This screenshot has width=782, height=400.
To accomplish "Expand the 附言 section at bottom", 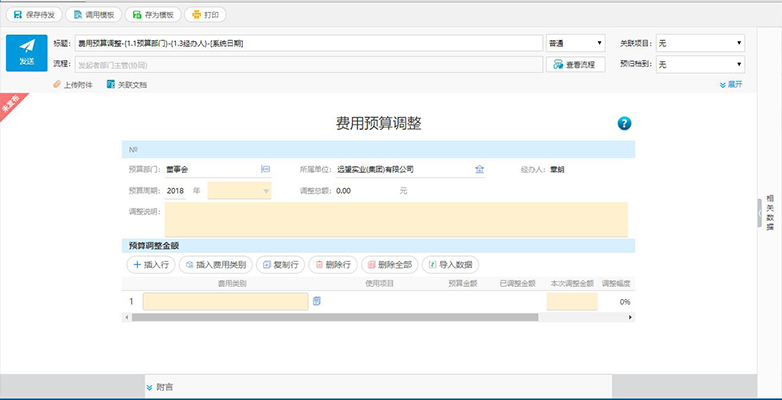I will coord(160,387).
